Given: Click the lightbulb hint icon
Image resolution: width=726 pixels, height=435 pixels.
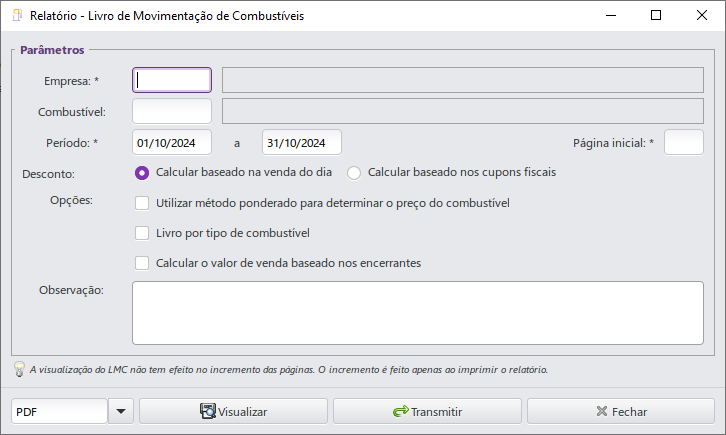Looking at the screenshot, I should (x=19, y=369).
